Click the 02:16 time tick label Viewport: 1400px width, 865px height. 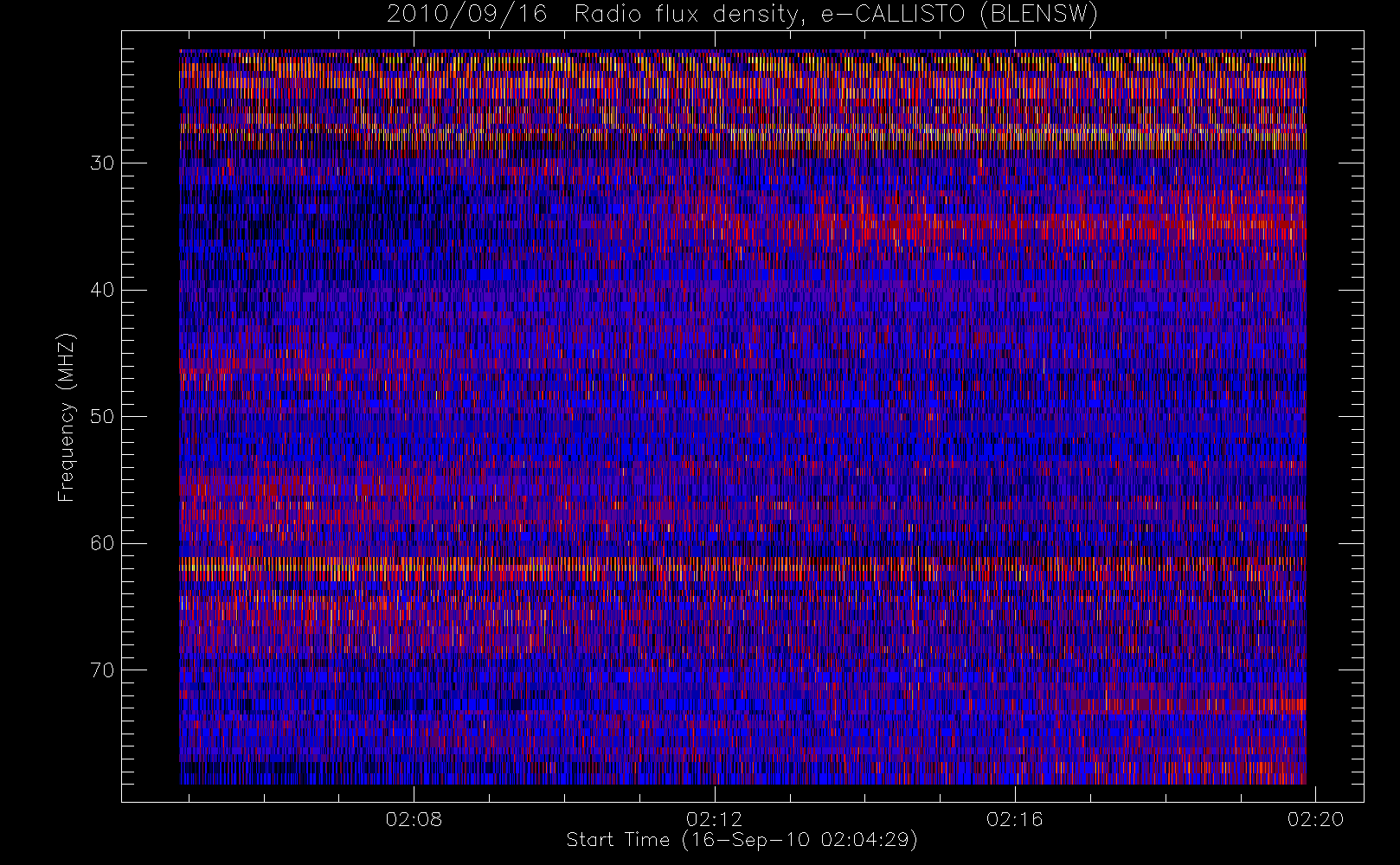1015,819
